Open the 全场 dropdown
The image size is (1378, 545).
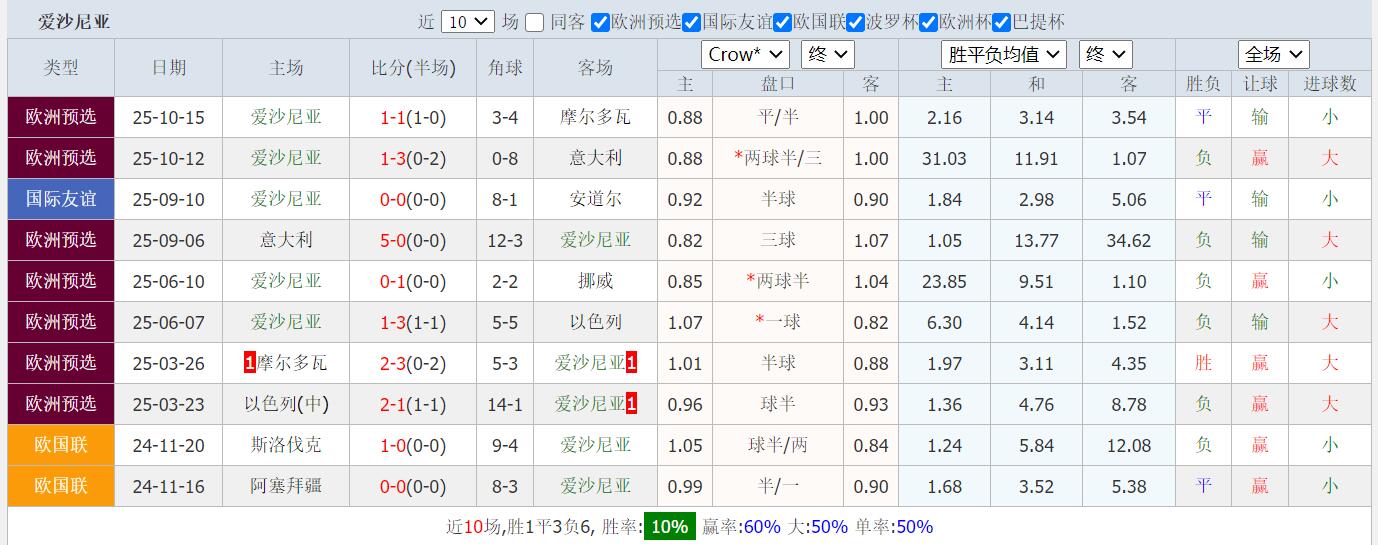1273,55
